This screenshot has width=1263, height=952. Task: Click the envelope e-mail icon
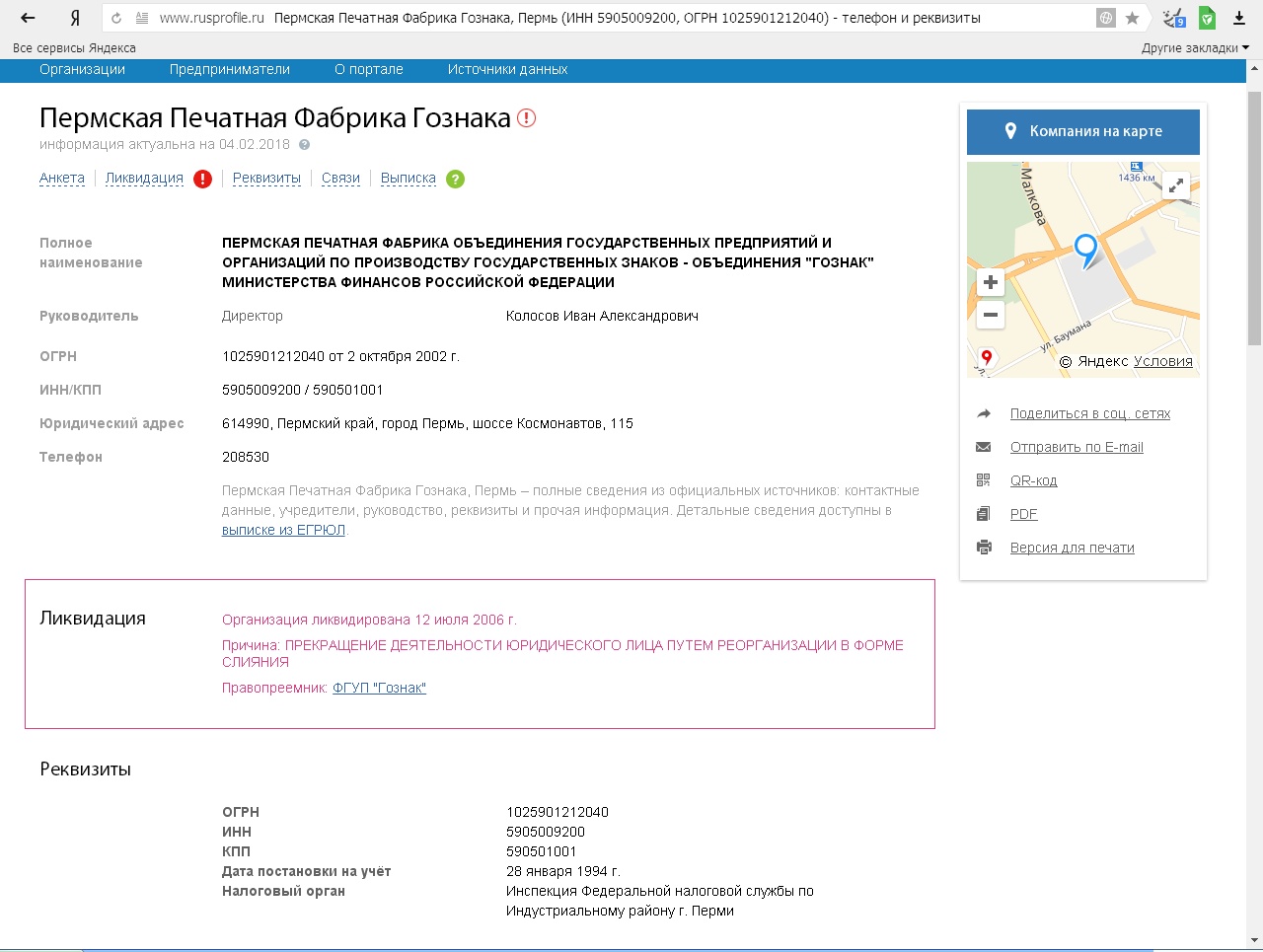[x=984, y=447]
